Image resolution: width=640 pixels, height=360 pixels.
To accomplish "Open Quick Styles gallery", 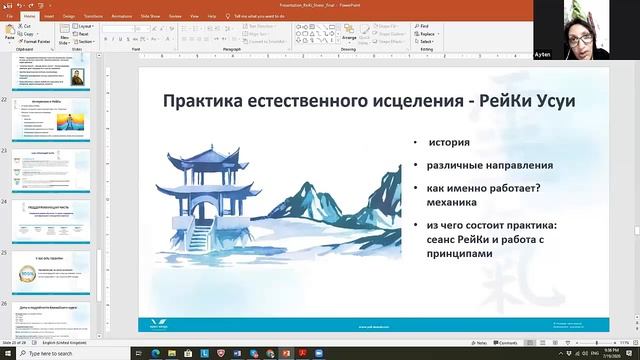I will [x=364, y=33].
